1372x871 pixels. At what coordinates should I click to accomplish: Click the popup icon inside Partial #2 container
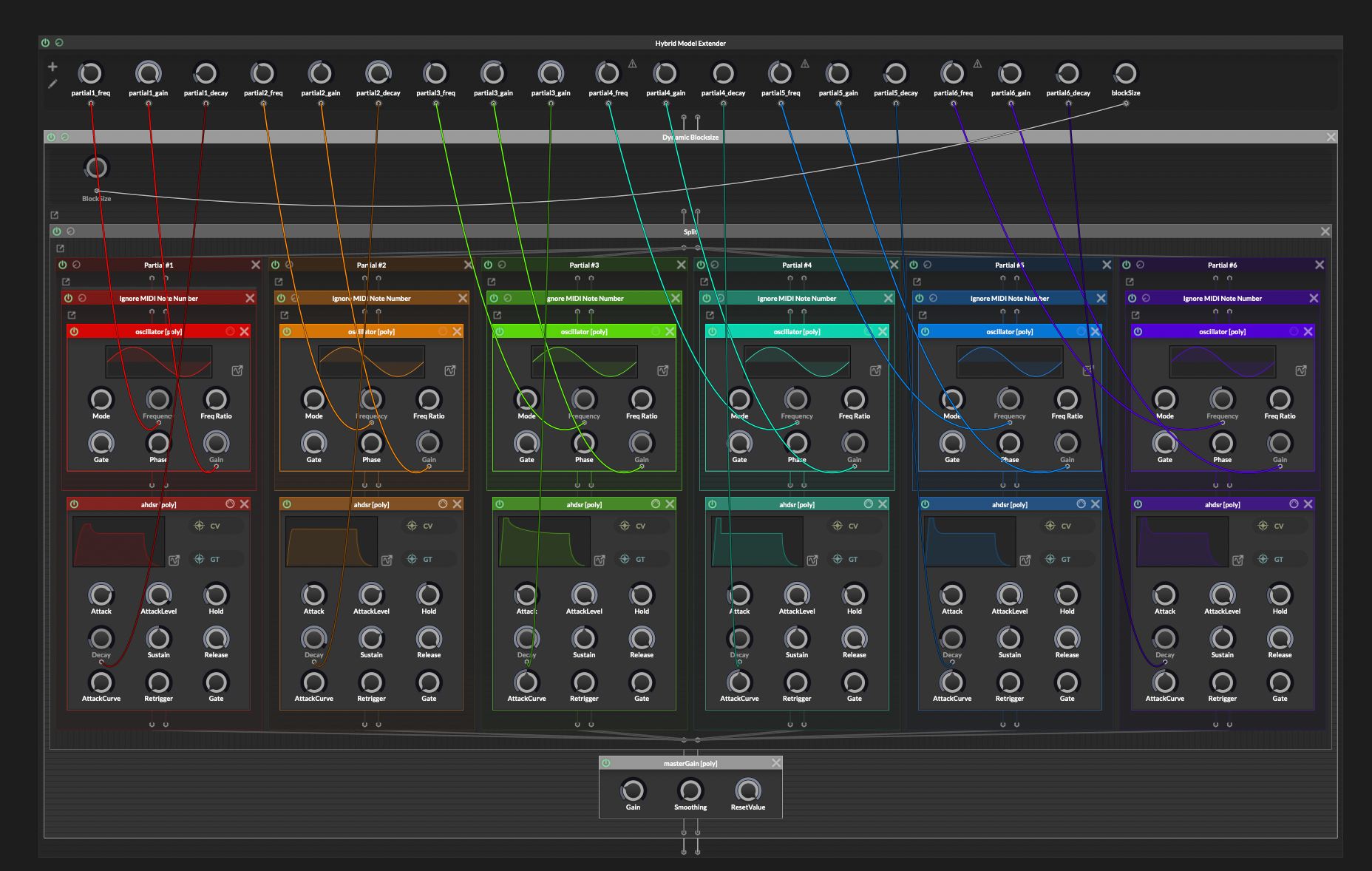(279, 282)
